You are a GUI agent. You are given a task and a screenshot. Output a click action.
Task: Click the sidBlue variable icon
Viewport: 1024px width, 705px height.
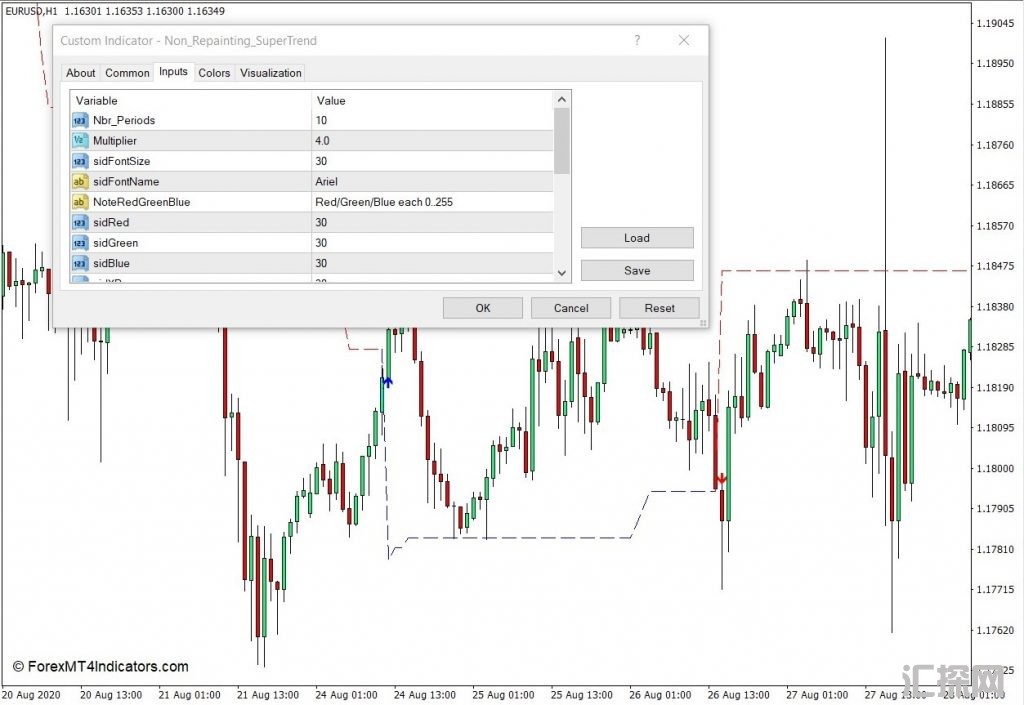(x=80, y=263)
